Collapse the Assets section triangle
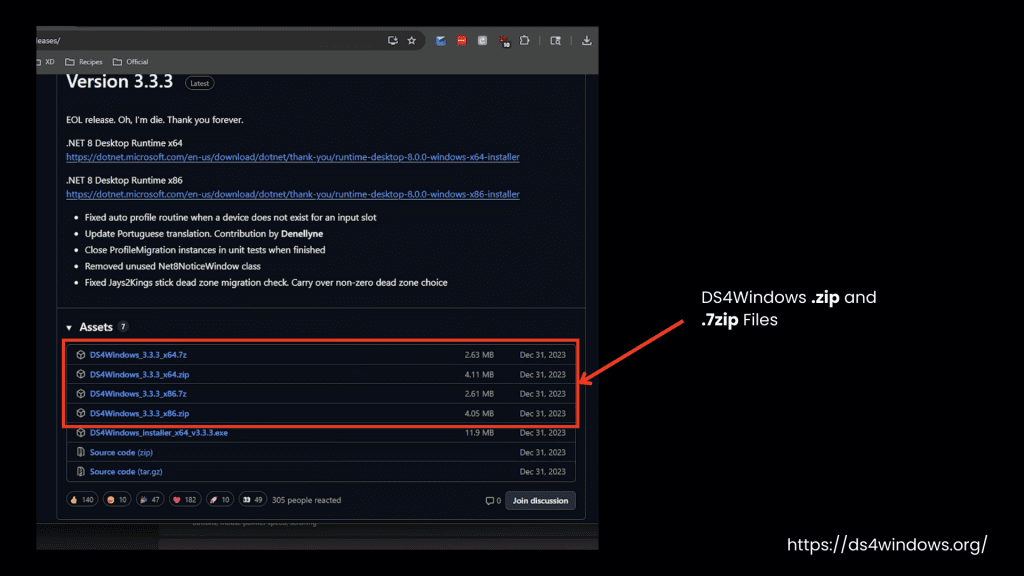Image resolution: width=1024 pixels, height=576 pixels. click(69, 328)
